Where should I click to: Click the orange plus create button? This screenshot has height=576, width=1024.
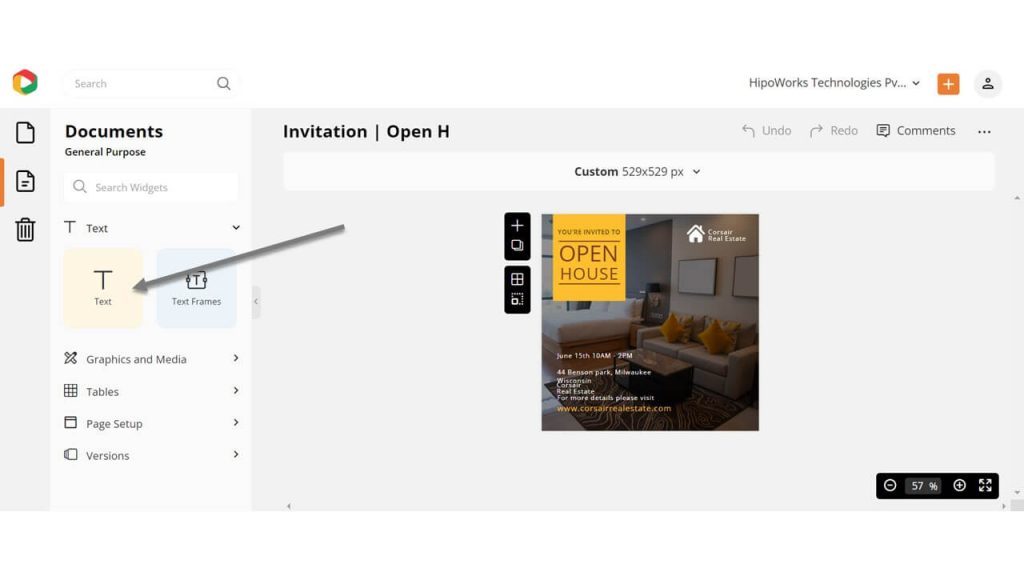point(948,84)
